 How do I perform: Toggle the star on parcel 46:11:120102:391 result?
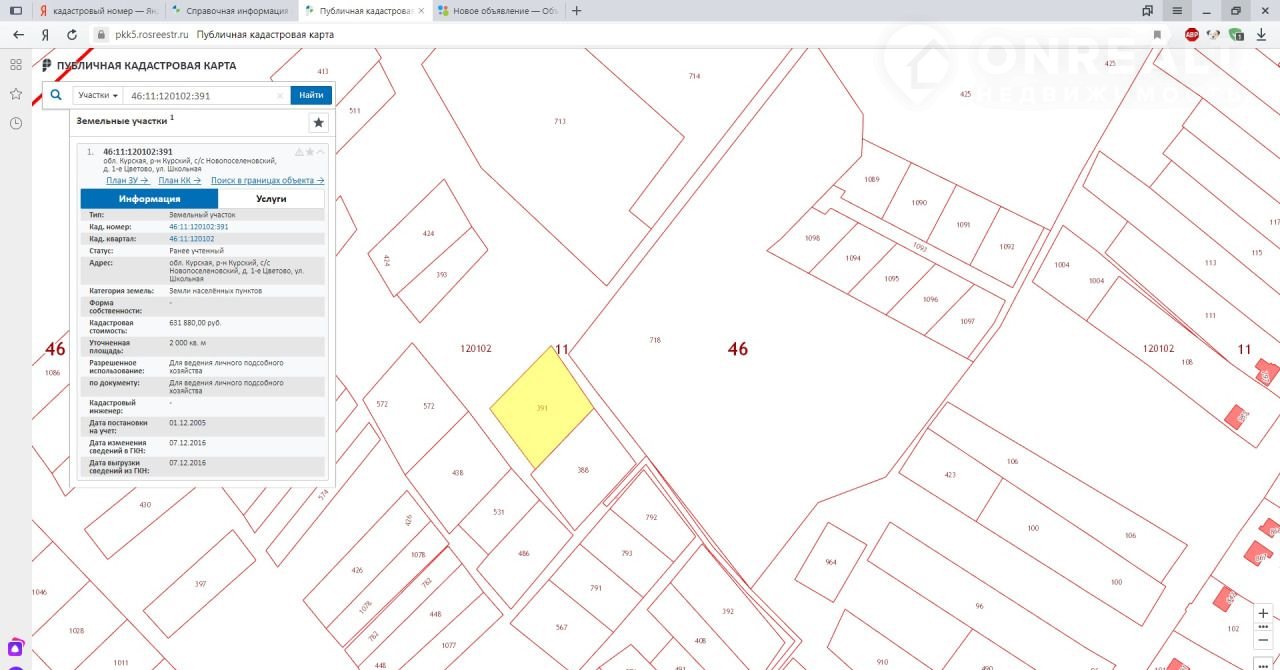(x=310, y=152)
